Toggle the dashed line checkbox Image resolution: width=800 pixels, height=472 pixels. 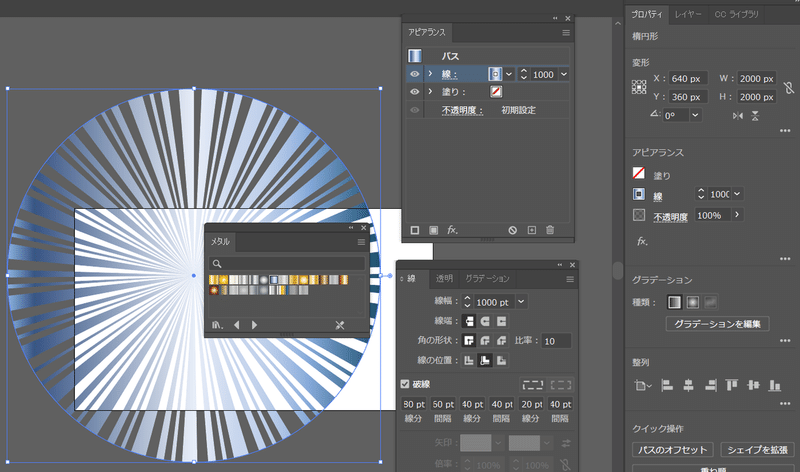click(x=405, y=384)
